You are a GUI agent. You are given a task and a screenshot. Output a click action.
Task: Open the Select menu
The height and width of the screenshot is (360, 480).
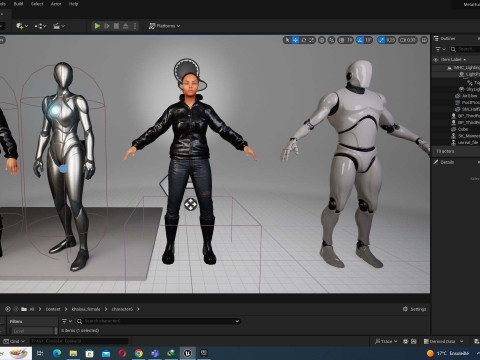[37, 4]
